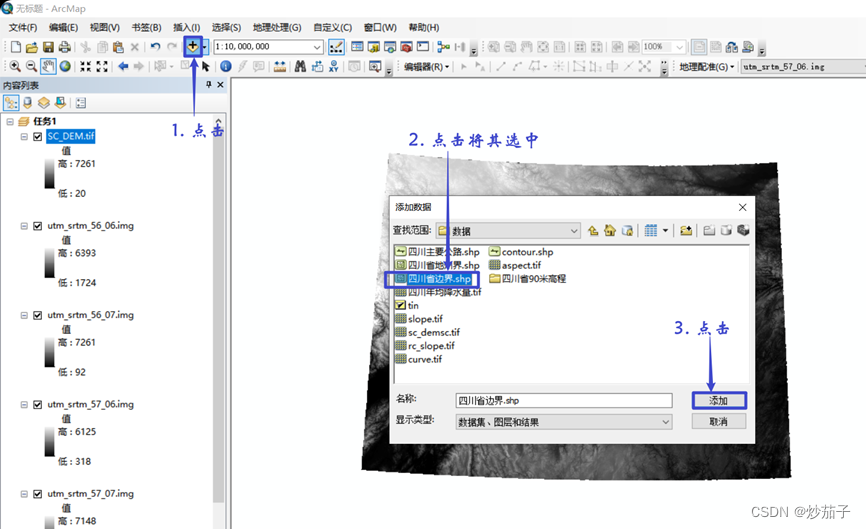Uncheck the utm_srtm_56_06.img layer
This screenshot has height=529, width=866.
(x=38, y=226)
